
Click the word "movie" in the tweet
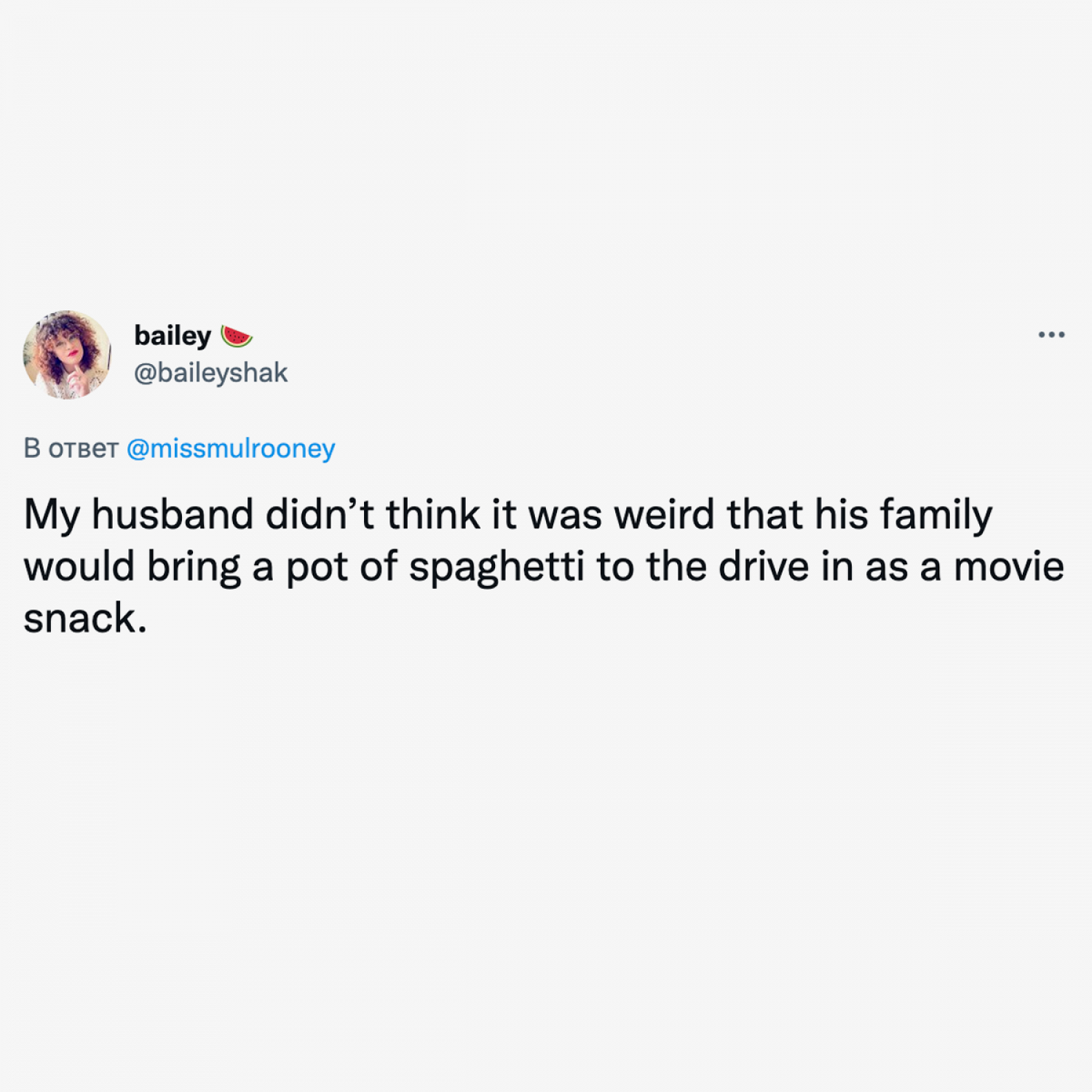tap(1009, 567)
